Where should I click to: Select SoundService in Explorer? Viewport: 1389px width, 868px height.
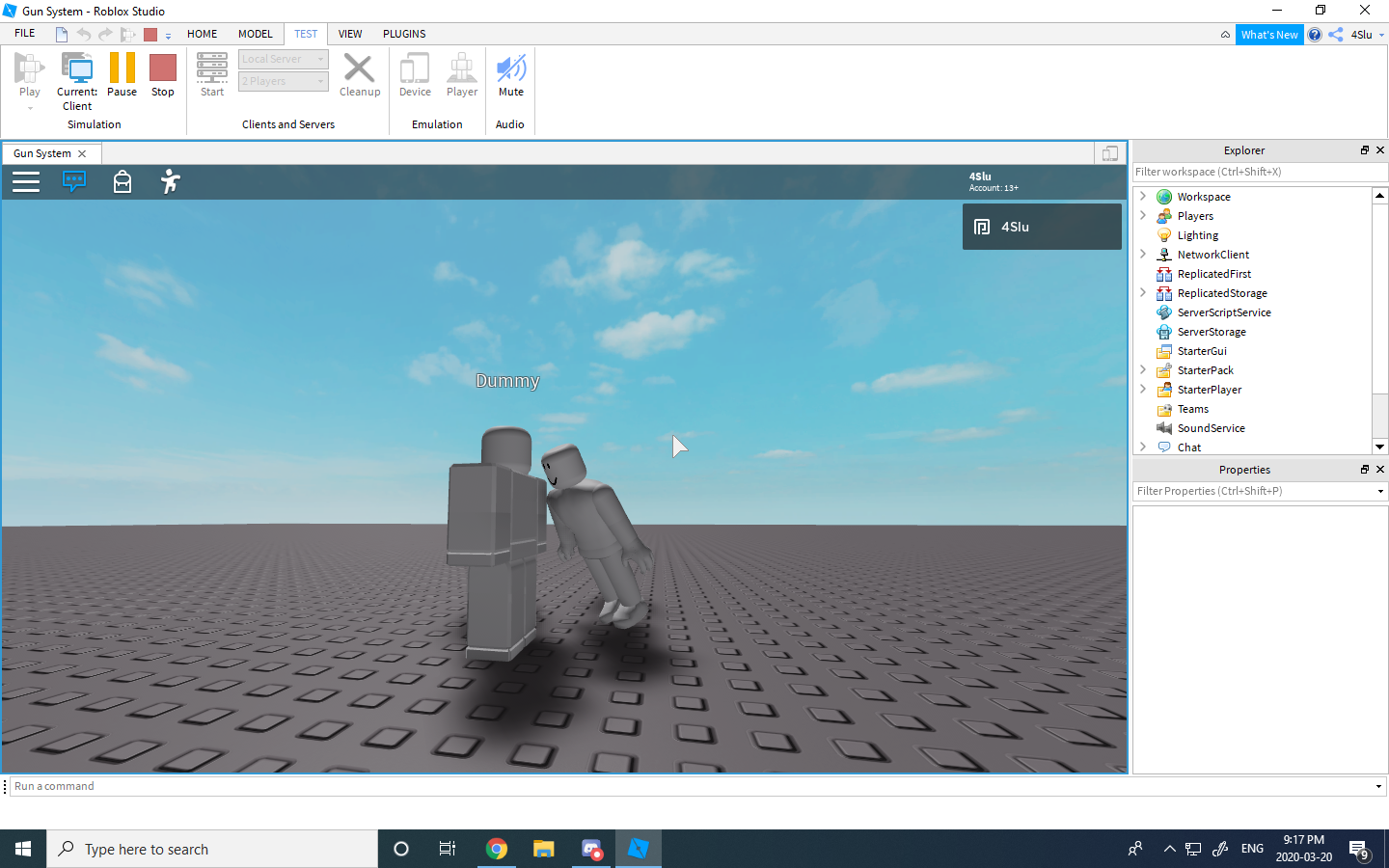[1211, 428]
